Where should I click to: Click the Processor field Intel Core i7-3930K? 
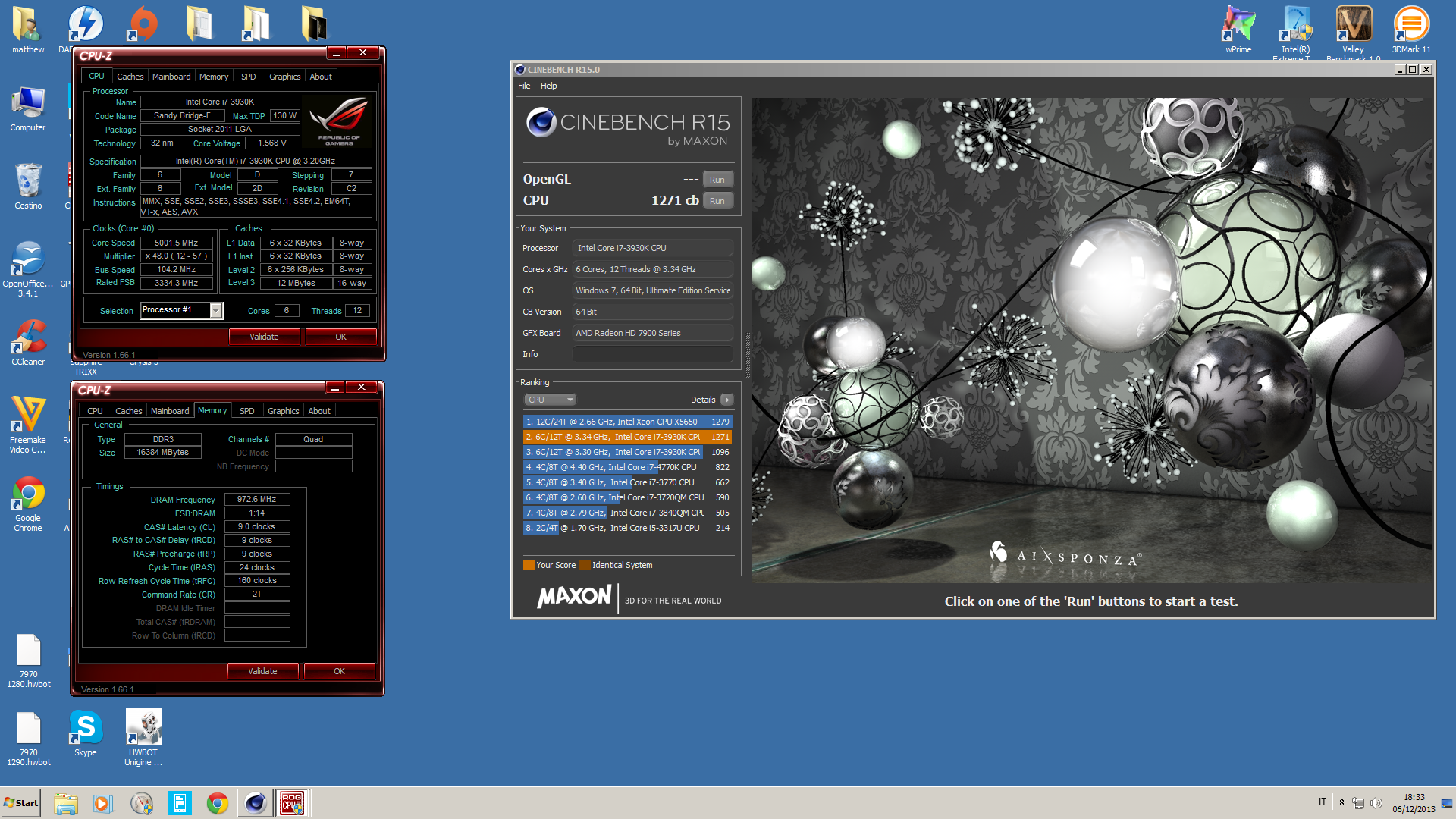[x=652, y=248]
